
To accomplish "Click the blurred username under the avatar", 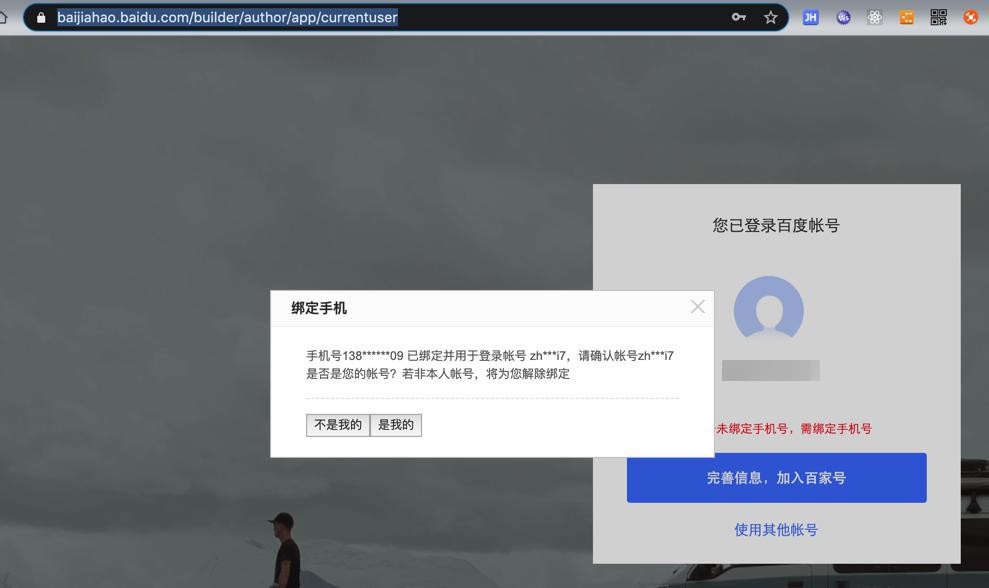I will 771,370.
